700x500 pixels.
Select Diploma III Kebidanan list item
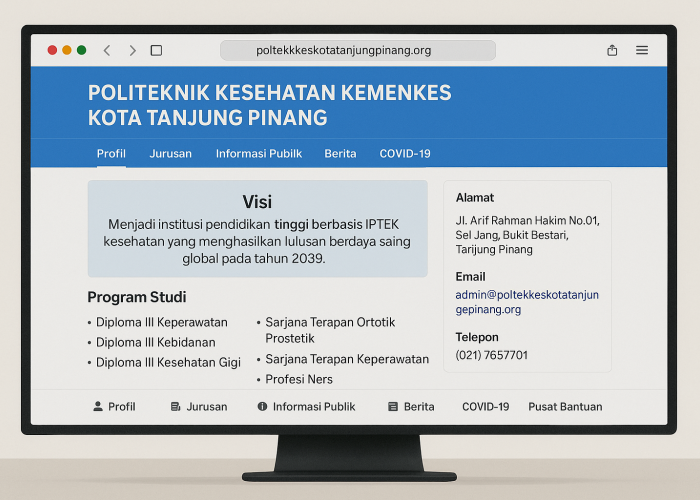click(155, 342)
